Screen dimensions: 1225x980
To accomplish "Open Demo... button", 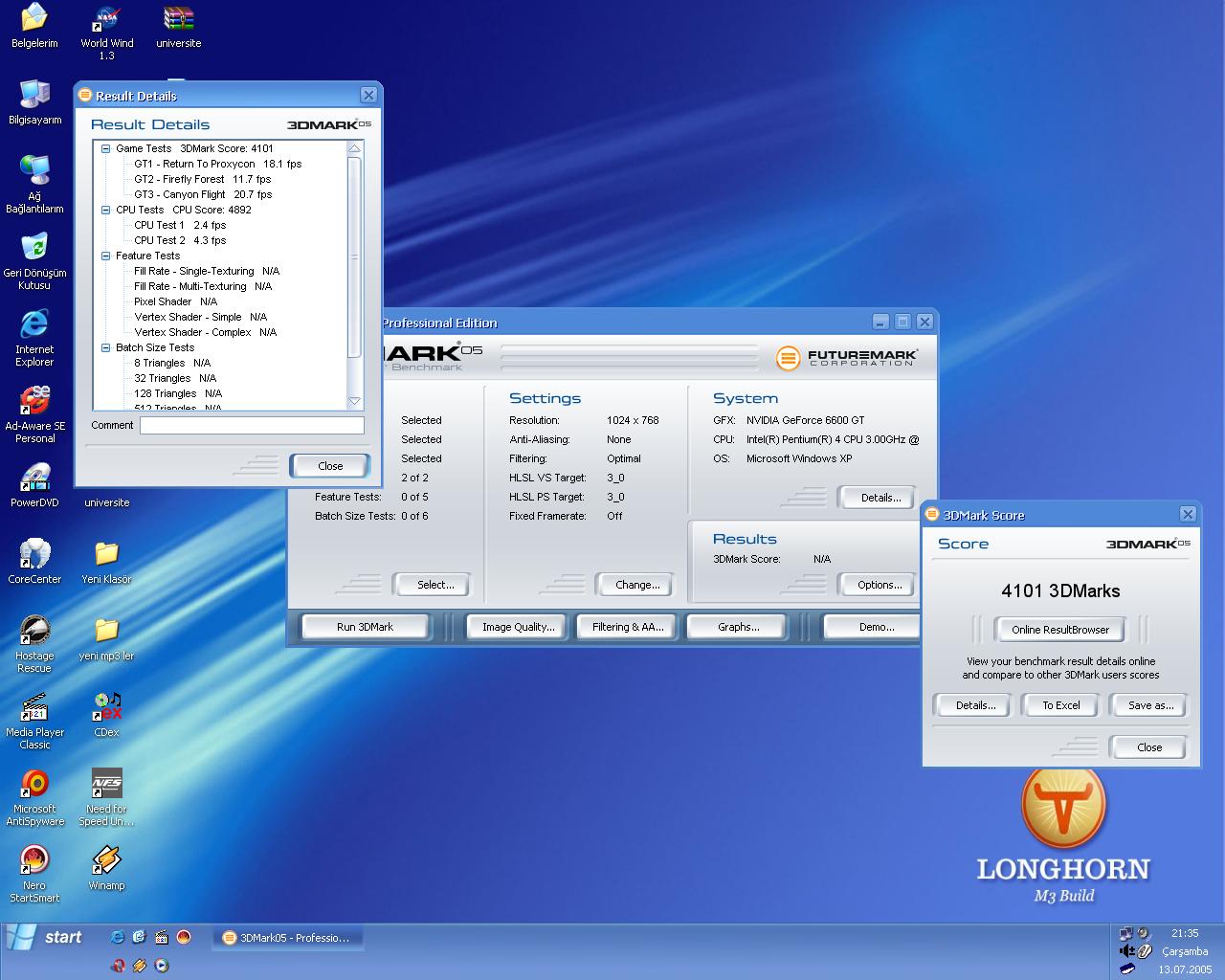I will pos(872,627).
